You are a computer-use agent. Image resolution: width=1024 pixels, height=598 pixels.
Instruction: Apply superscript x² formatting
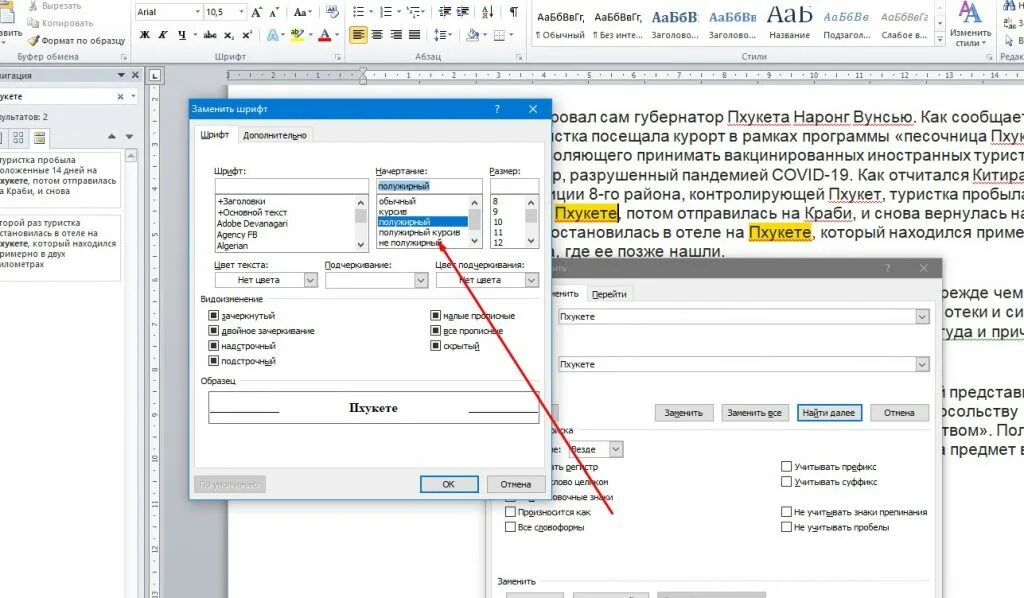coord(247,35)
